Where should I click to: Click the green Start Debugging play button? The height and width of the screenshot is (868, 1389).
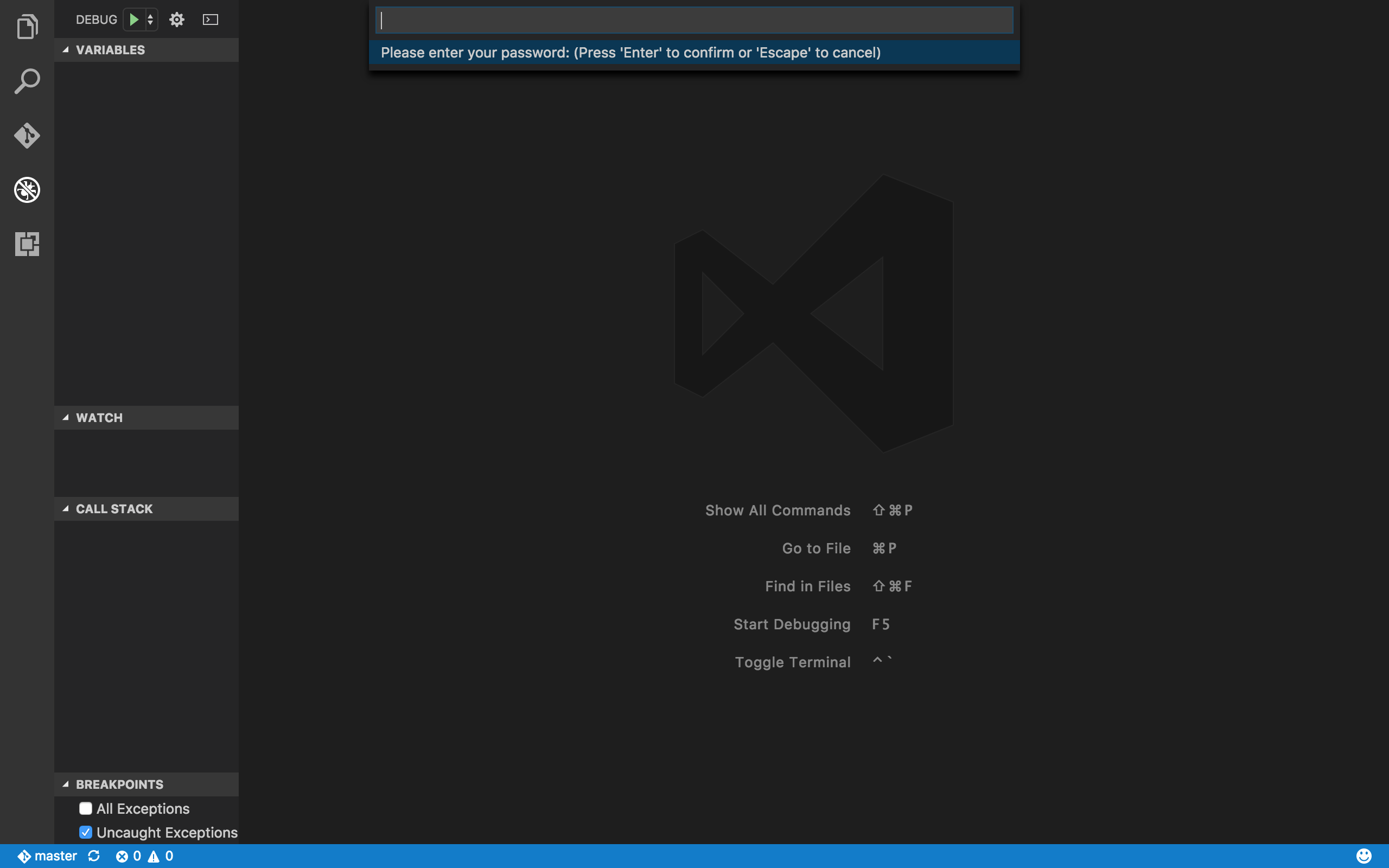coord(133,20)
